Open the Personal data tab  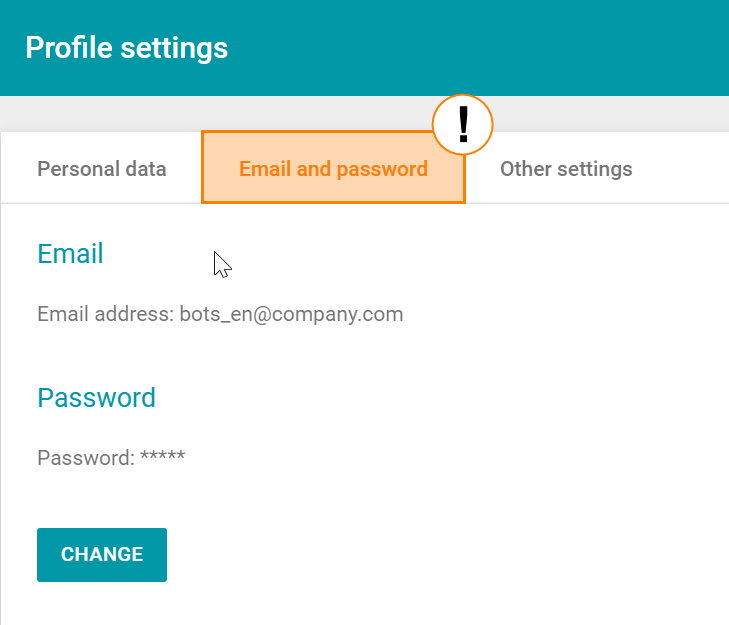[102, 169]
